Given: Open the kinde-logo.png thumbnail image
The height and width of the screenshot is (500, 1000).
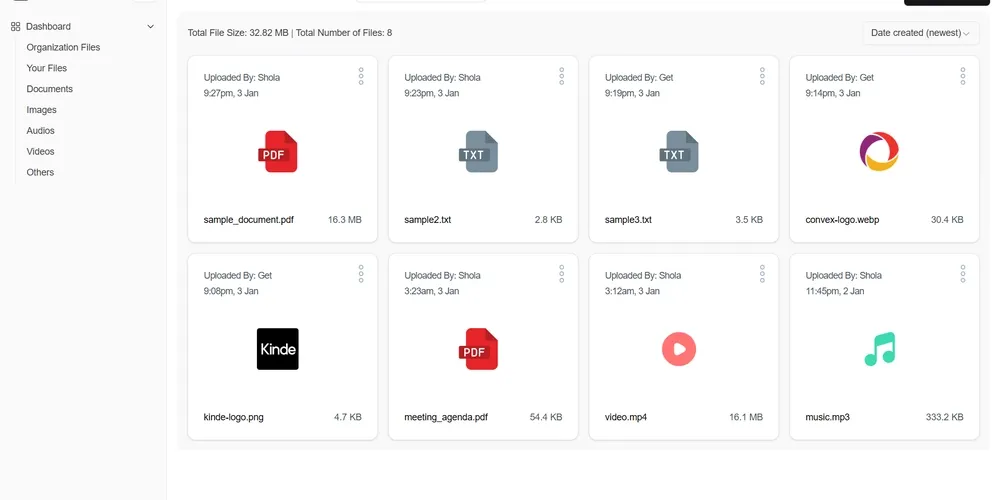Looking at the screenshot, I should [277, 349].
